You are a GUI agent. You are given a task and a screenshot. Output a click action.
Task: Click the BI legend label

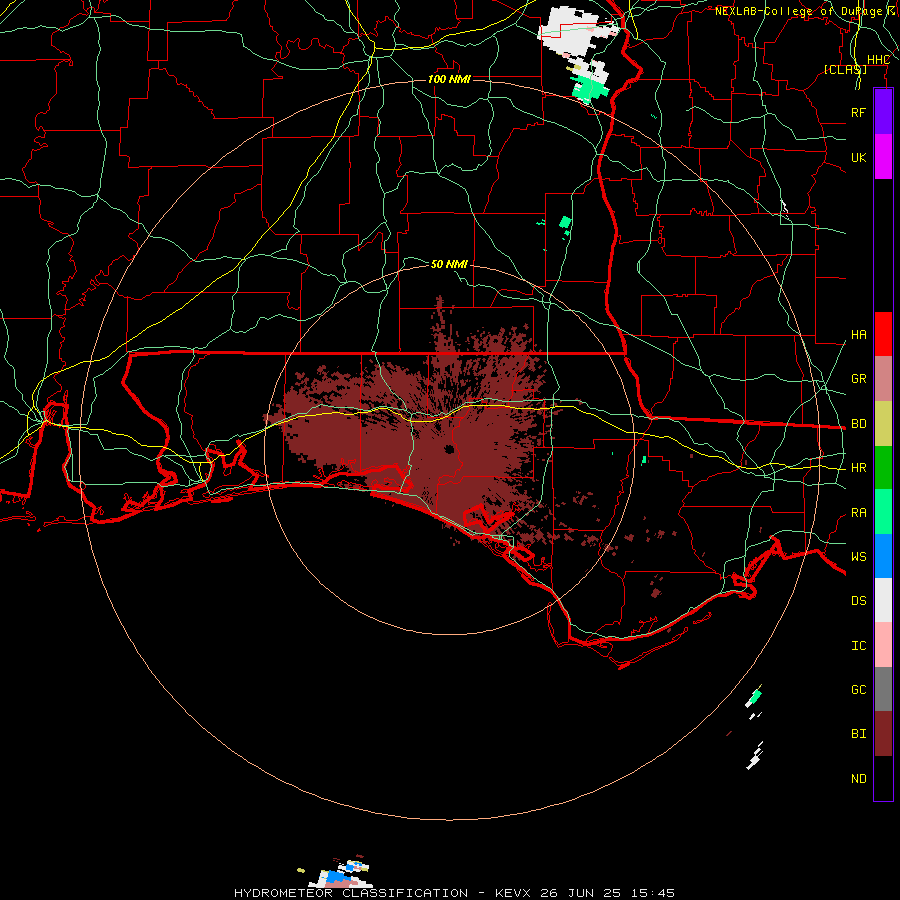pyautogui.click(x=858, y=734)
